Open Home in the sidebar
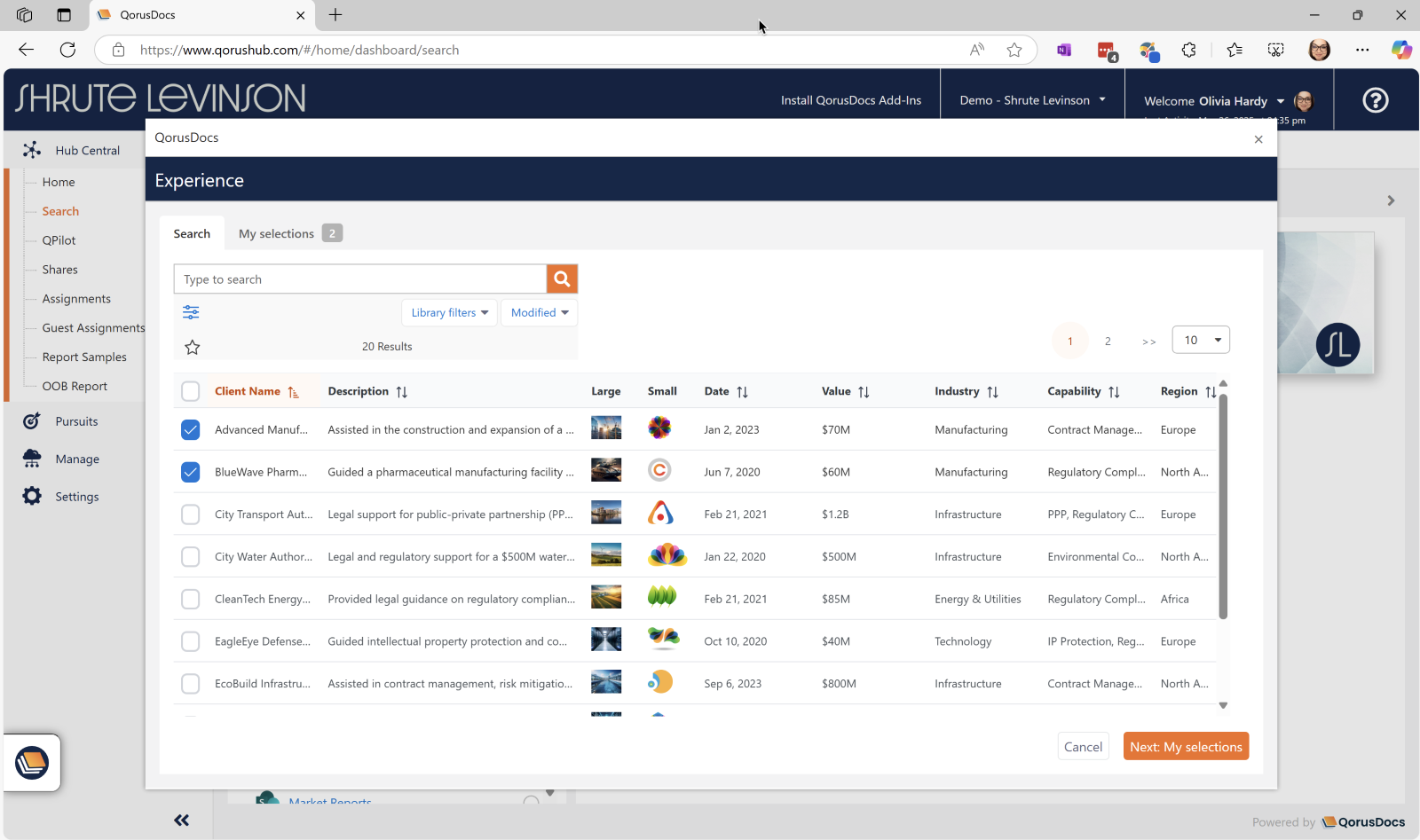This screenshot has width=1420, height=840. point(59,182)
